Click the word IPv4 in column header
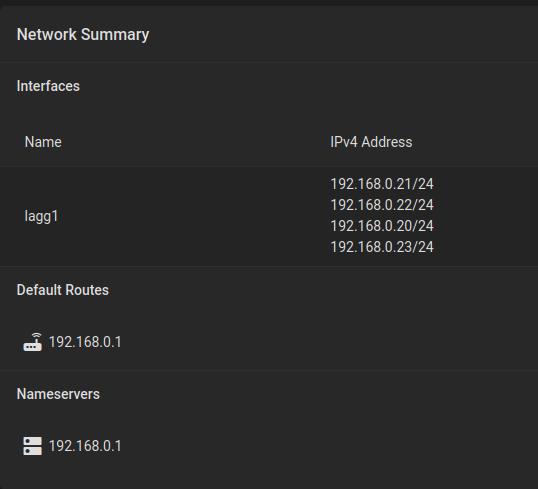This screenshot has width=538, height=489. click(x=344, y=142)
